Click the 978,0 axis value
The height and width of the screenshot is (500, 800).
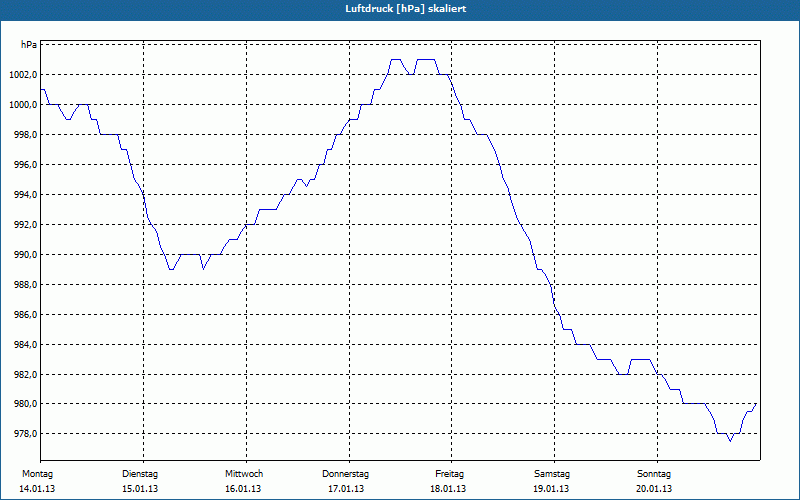pos(25,434)
